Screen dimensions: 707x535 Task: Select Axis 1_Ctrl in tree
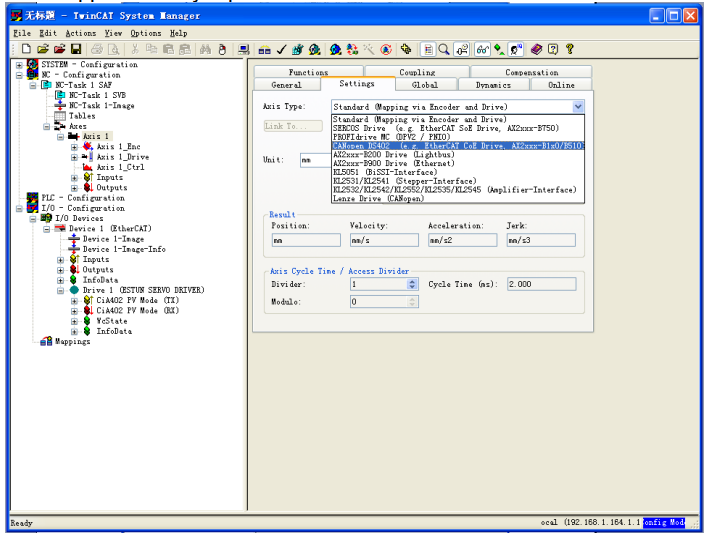pos(120,167)
